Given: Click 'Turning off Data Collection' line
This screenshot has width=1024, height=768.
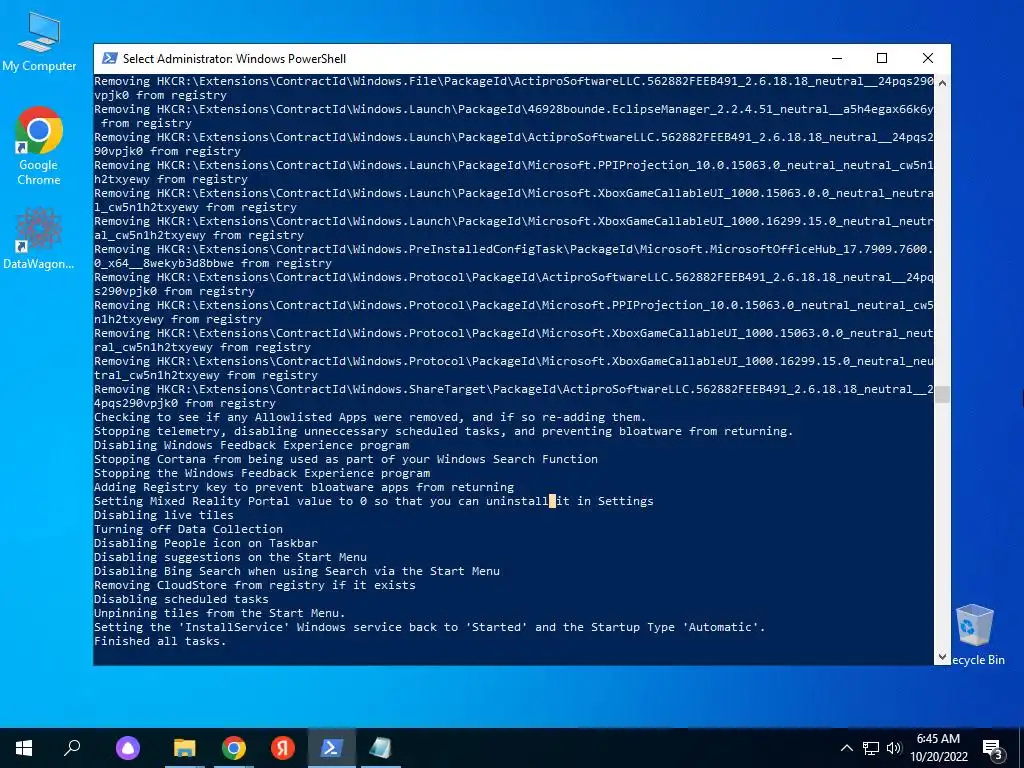Looking at the screenshot, I should pyautogui.click(x=188, y=529).
